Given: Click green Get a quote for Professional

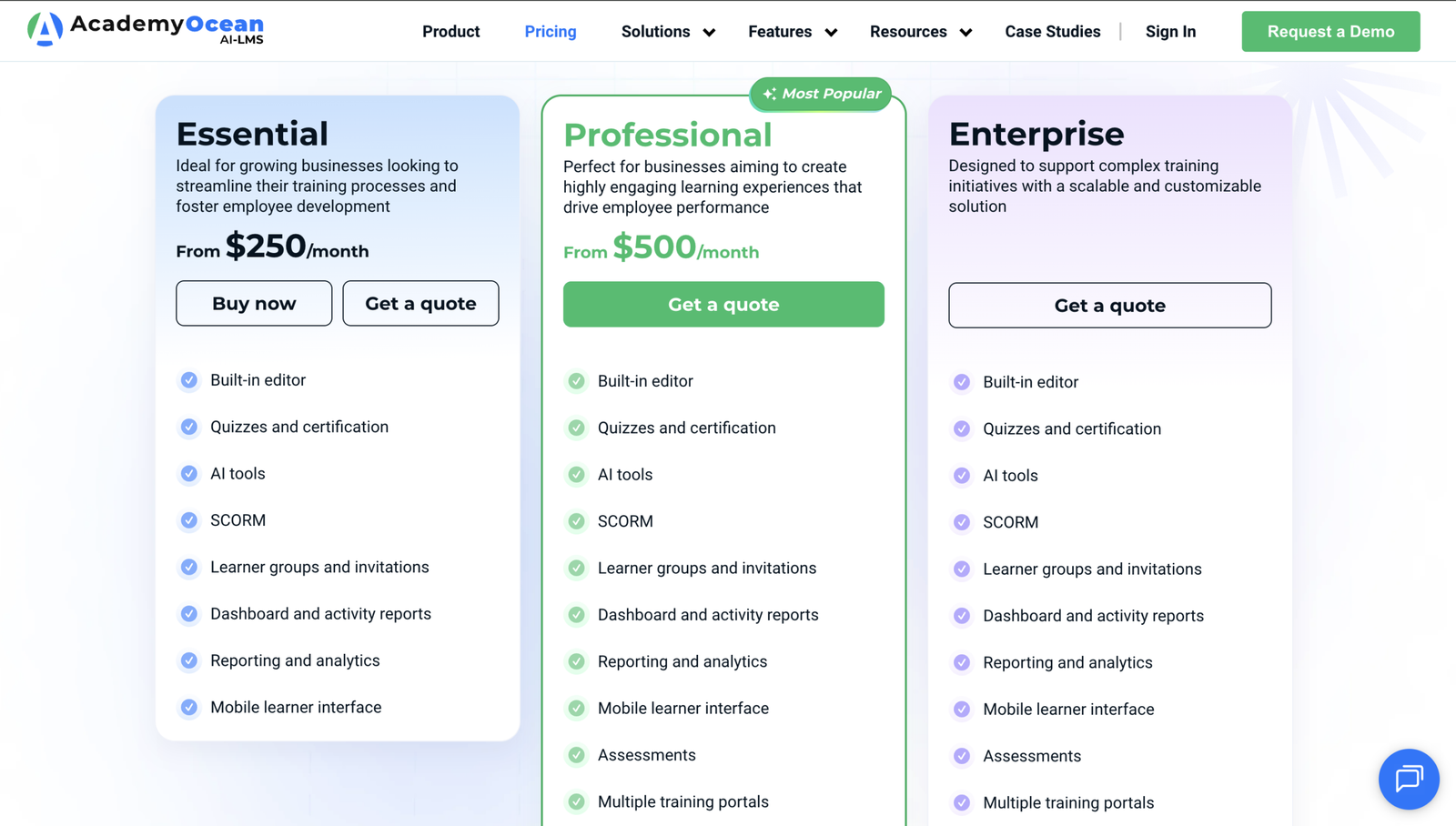Looking at the screenshot, I should (x=723, y=304).
